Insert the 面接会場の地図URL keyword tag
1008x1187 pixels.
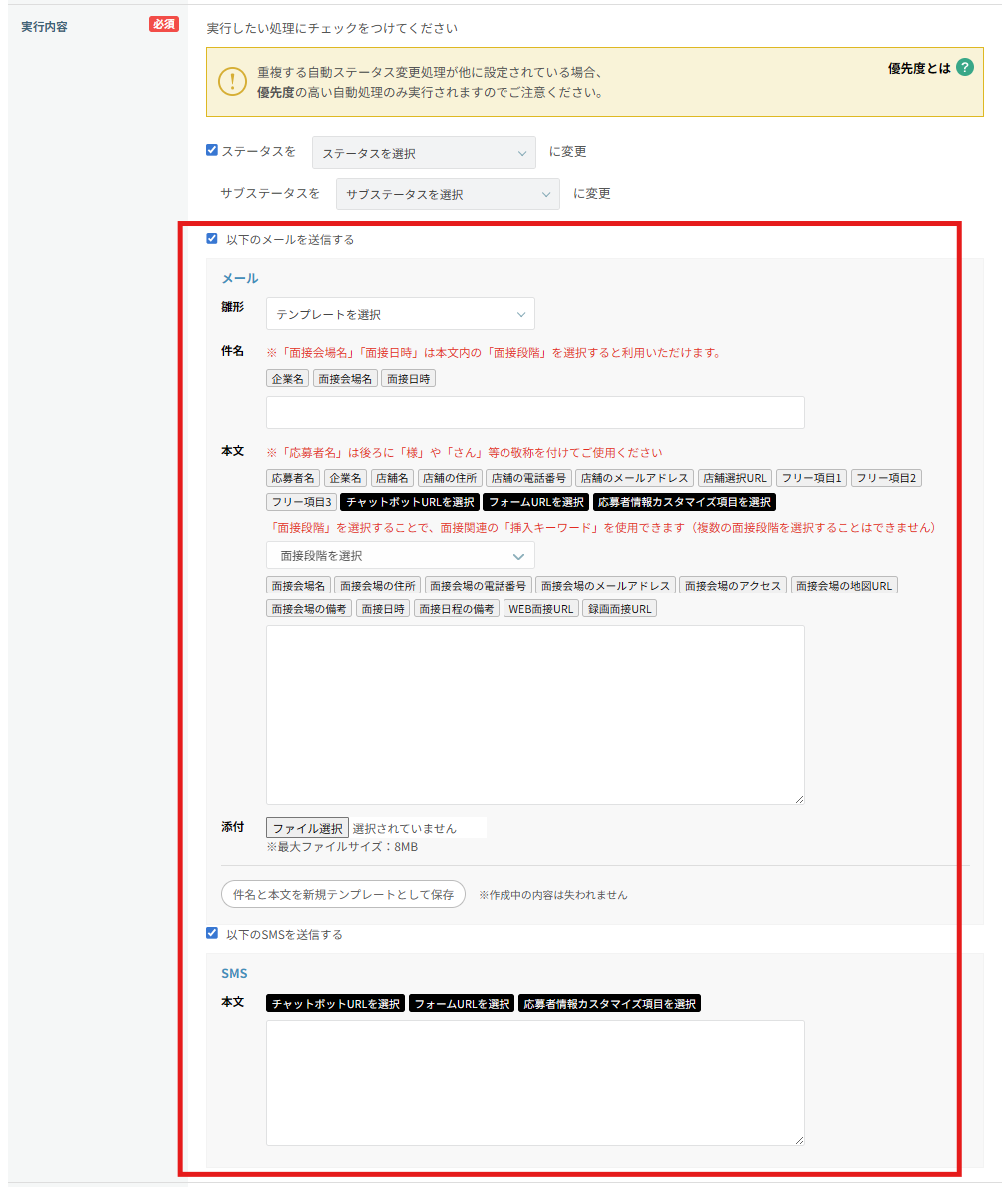coord(844,585)
